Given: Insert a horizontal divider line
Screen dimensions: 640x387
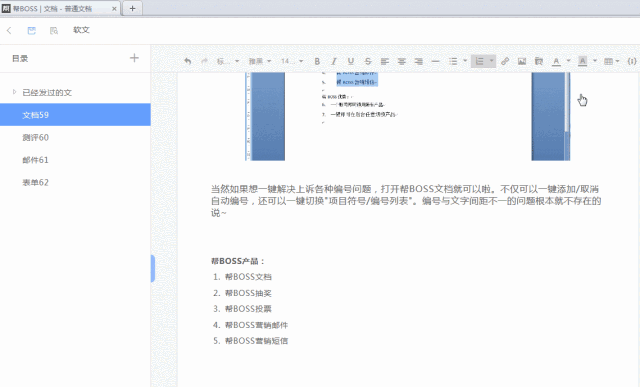Looking at the screenshot, I should [436, 61].
